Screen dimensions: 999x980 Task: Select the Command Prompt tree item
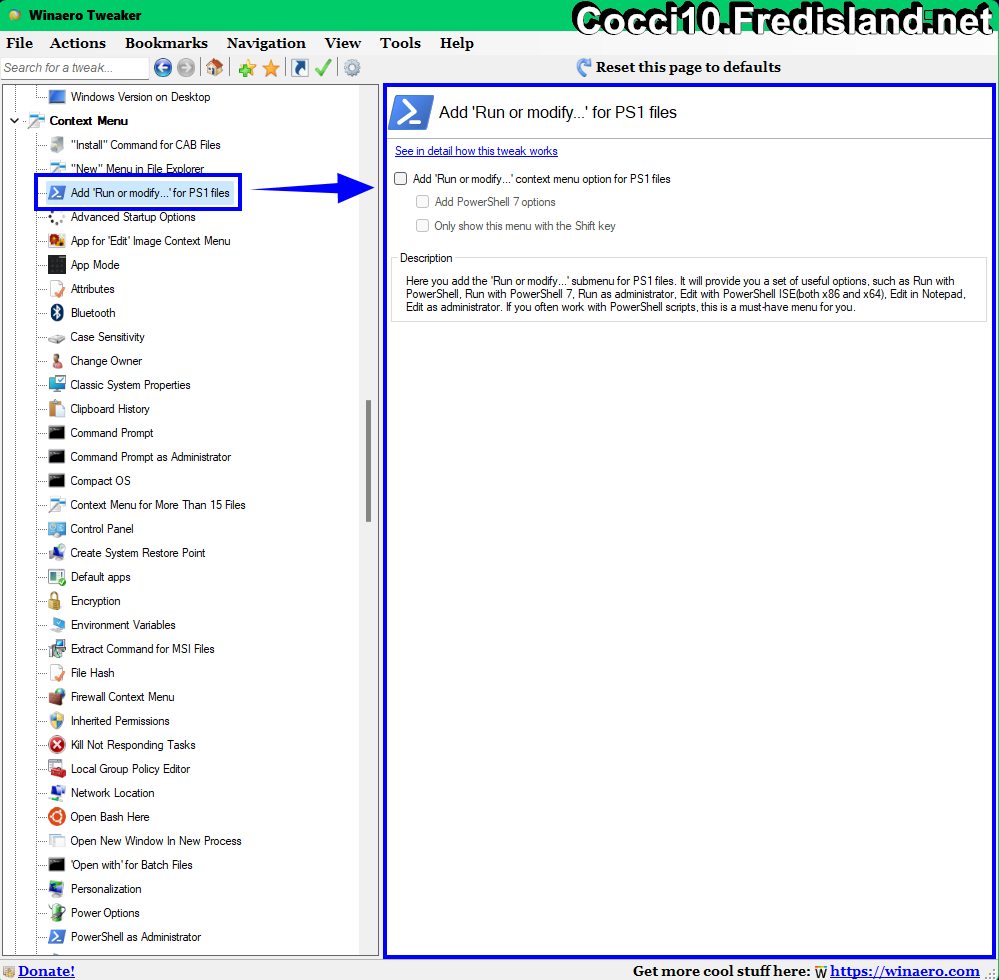(x=111, y=433)
